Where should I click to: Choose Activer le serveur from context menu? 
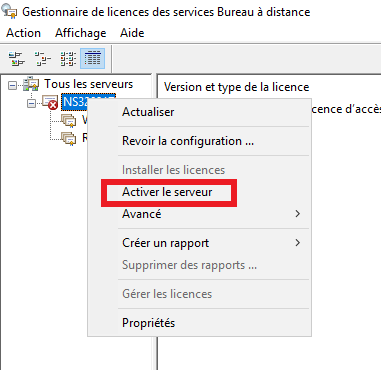[x=167, y=192]
